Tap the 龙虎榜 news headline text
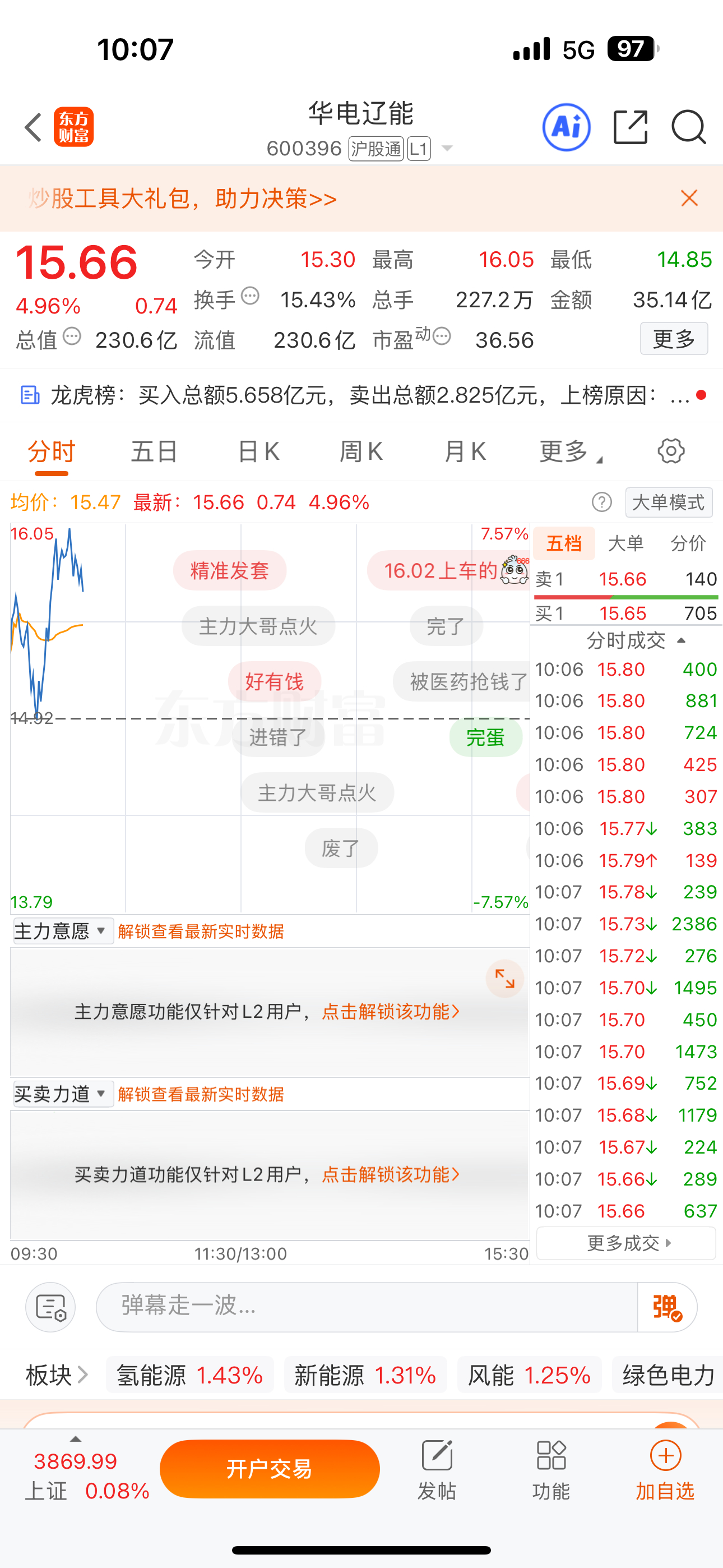This screenshot has height=1568, width=723. [x=370, y=396]
